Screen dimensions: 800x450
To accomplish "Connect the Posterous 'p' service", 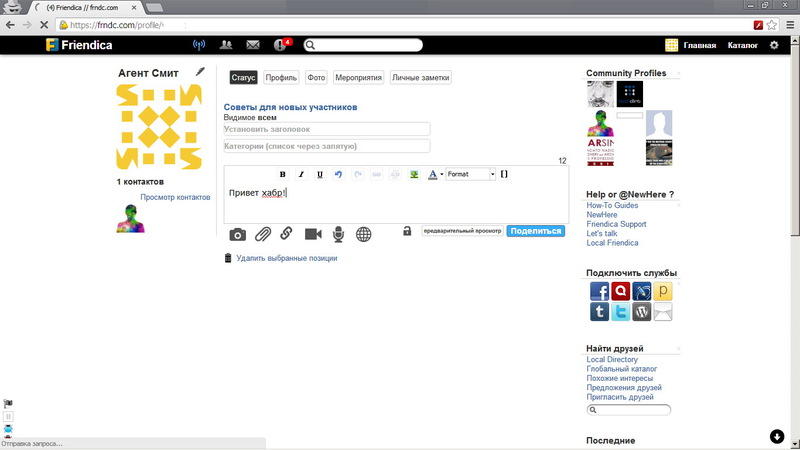I will 663,291.
